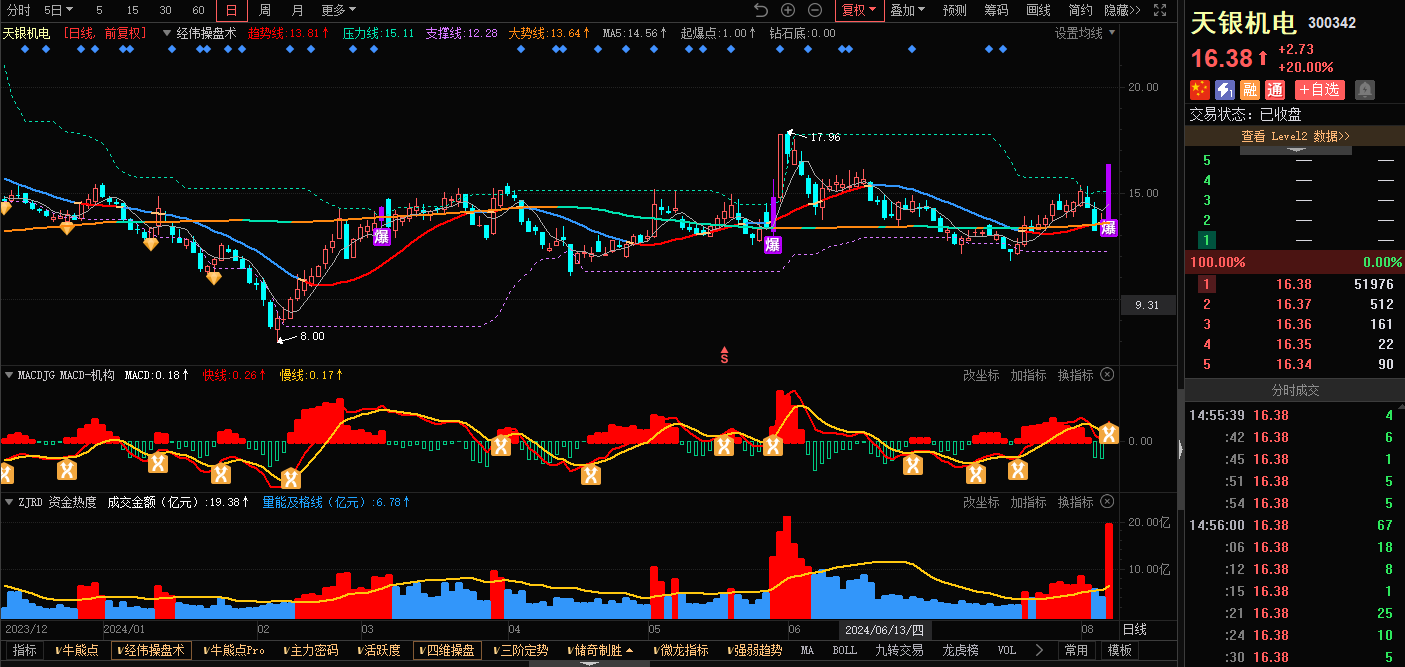Screen dimensions: 1405x667
Task: Click the 2024/06/13 date marker on timeline
Action: [884, 630]
